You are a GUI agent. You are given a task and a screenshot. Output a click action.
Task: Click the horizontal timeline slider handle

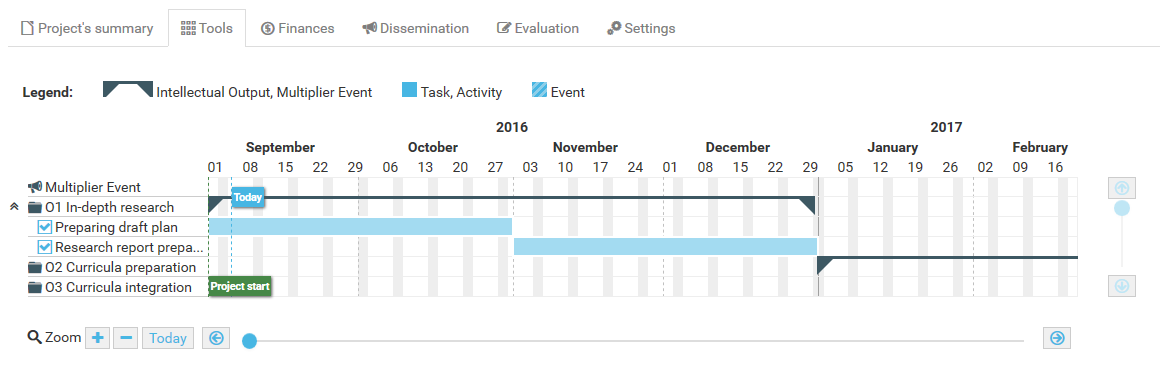pos(250,341)
